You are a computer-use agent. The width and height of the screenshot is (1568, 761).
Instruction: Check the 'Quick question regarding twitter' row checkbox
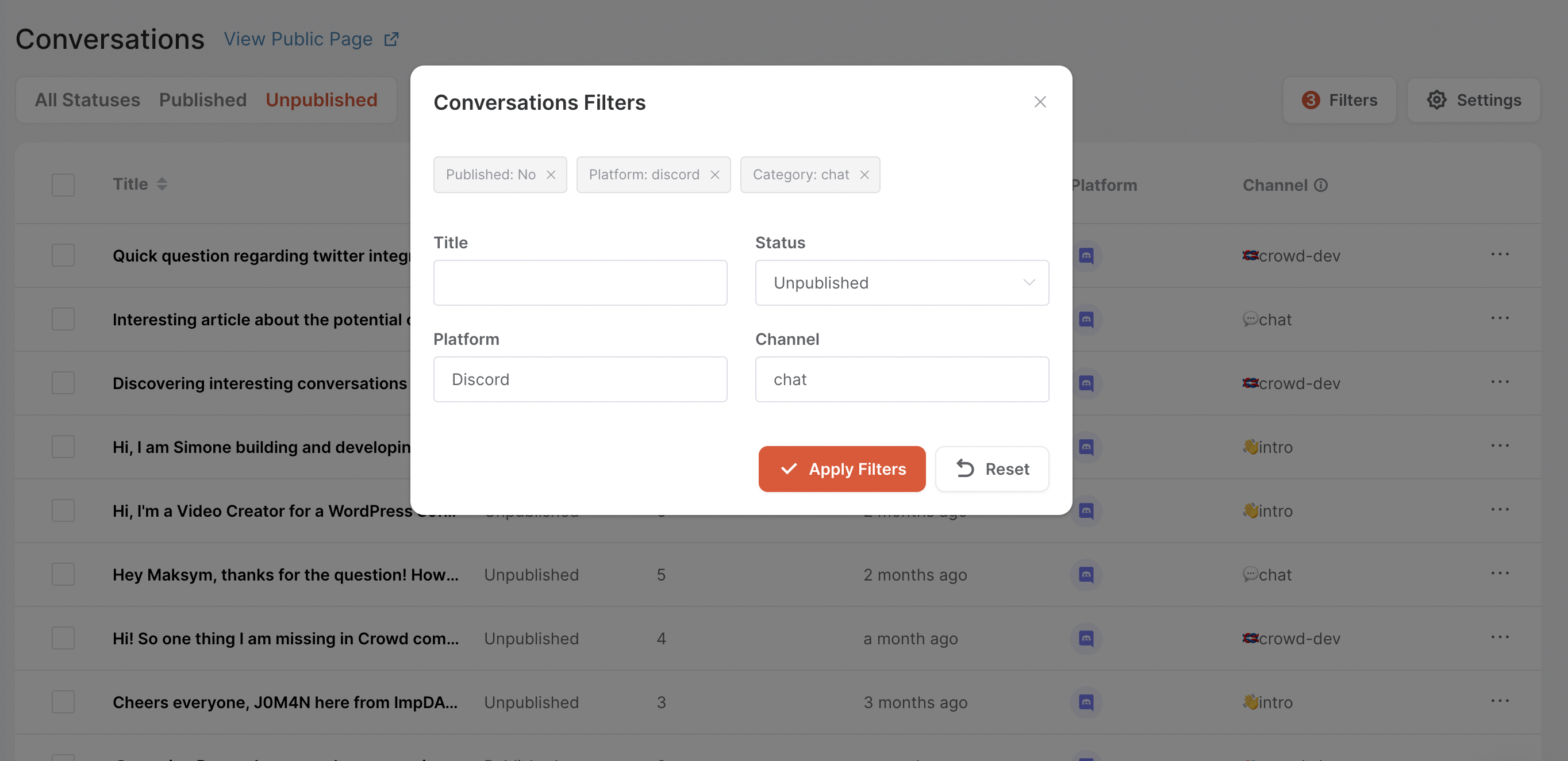[x=63, y=255]
